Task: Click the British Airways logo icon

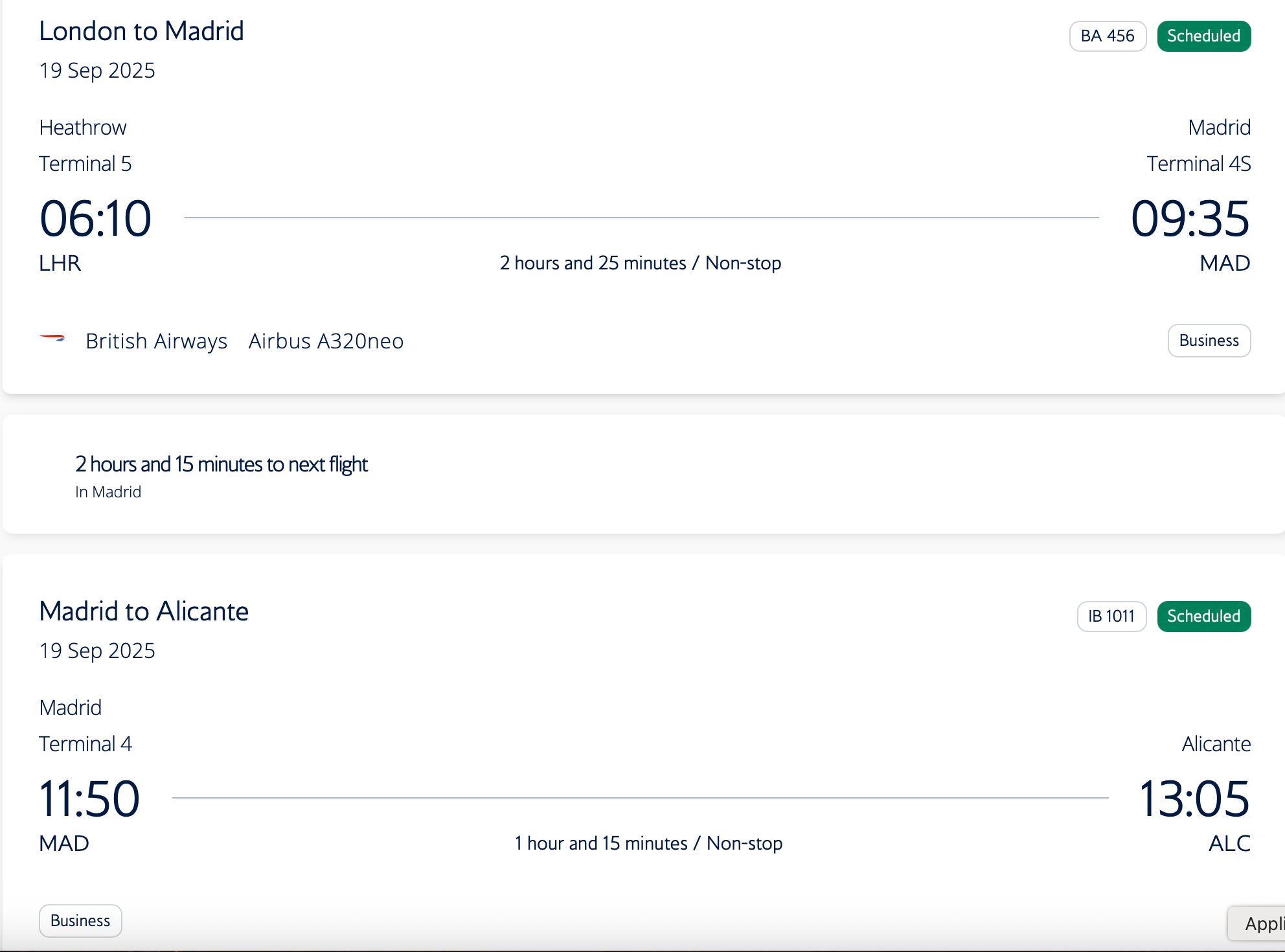Action: 52,338
